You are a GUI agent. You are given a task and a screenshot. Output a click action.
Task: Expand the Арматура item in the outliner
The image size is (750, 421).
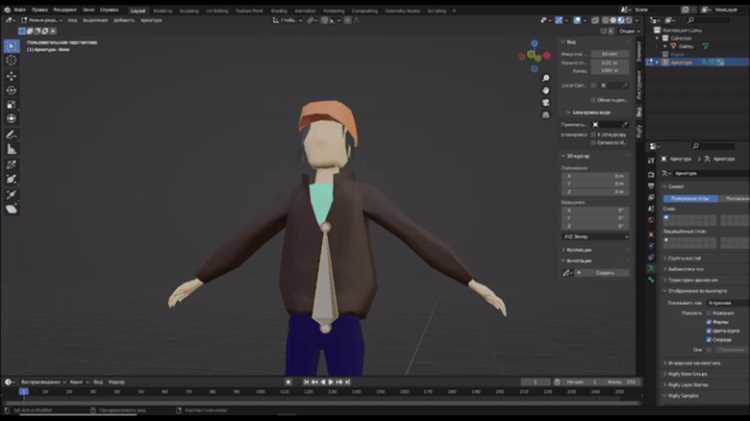click(x=657, y=62)
